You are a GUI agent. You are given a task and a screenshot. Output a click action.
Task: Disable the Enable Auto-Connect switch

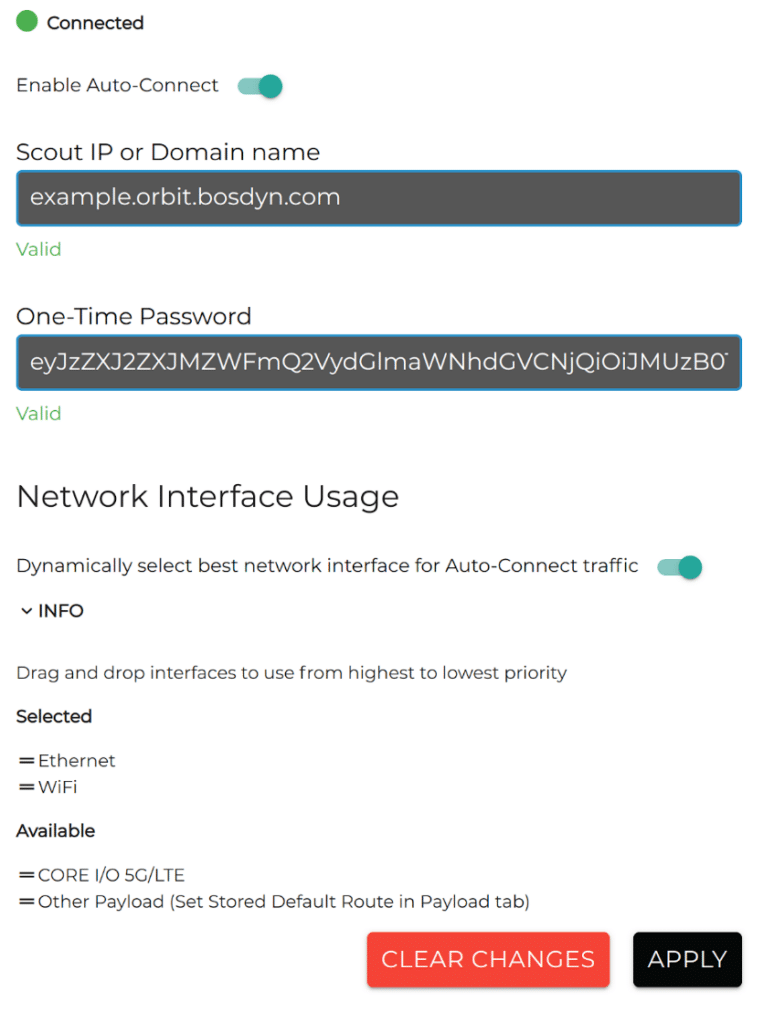pyautogui.click(x=259, y=86)
